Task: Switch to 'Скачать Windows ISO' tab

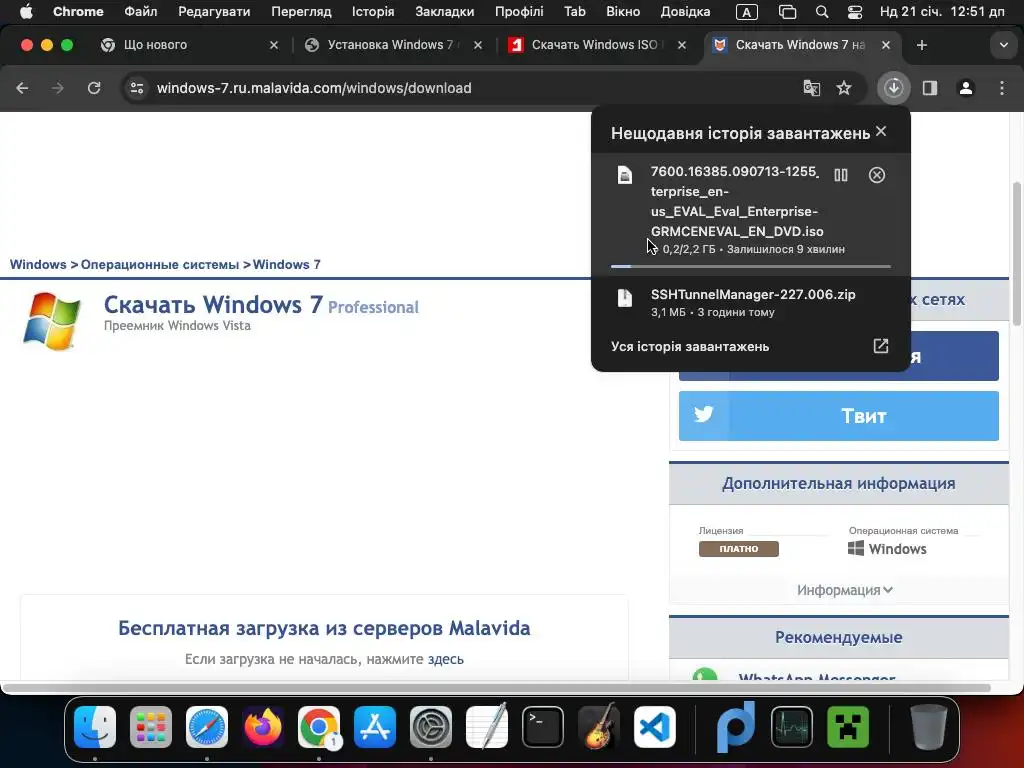Action: 598,45
